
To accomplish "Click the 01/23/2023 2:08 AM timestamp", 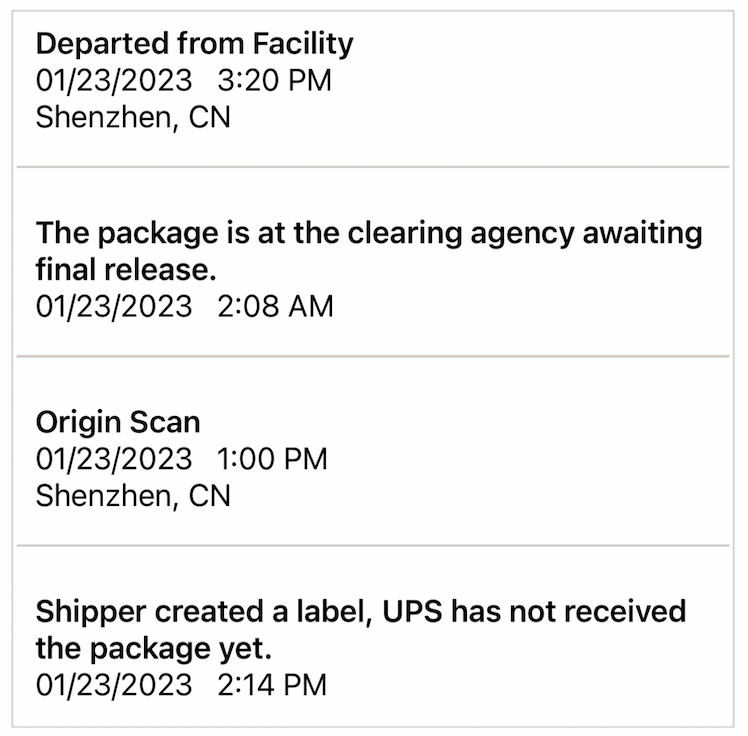I will pyautogui.click(x=185, y=306).
